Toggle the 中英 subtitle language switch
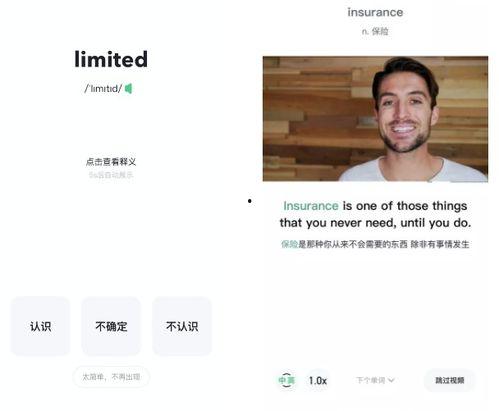Image resolution: width=499 pixels, height=411 pixels. (286, 380)
